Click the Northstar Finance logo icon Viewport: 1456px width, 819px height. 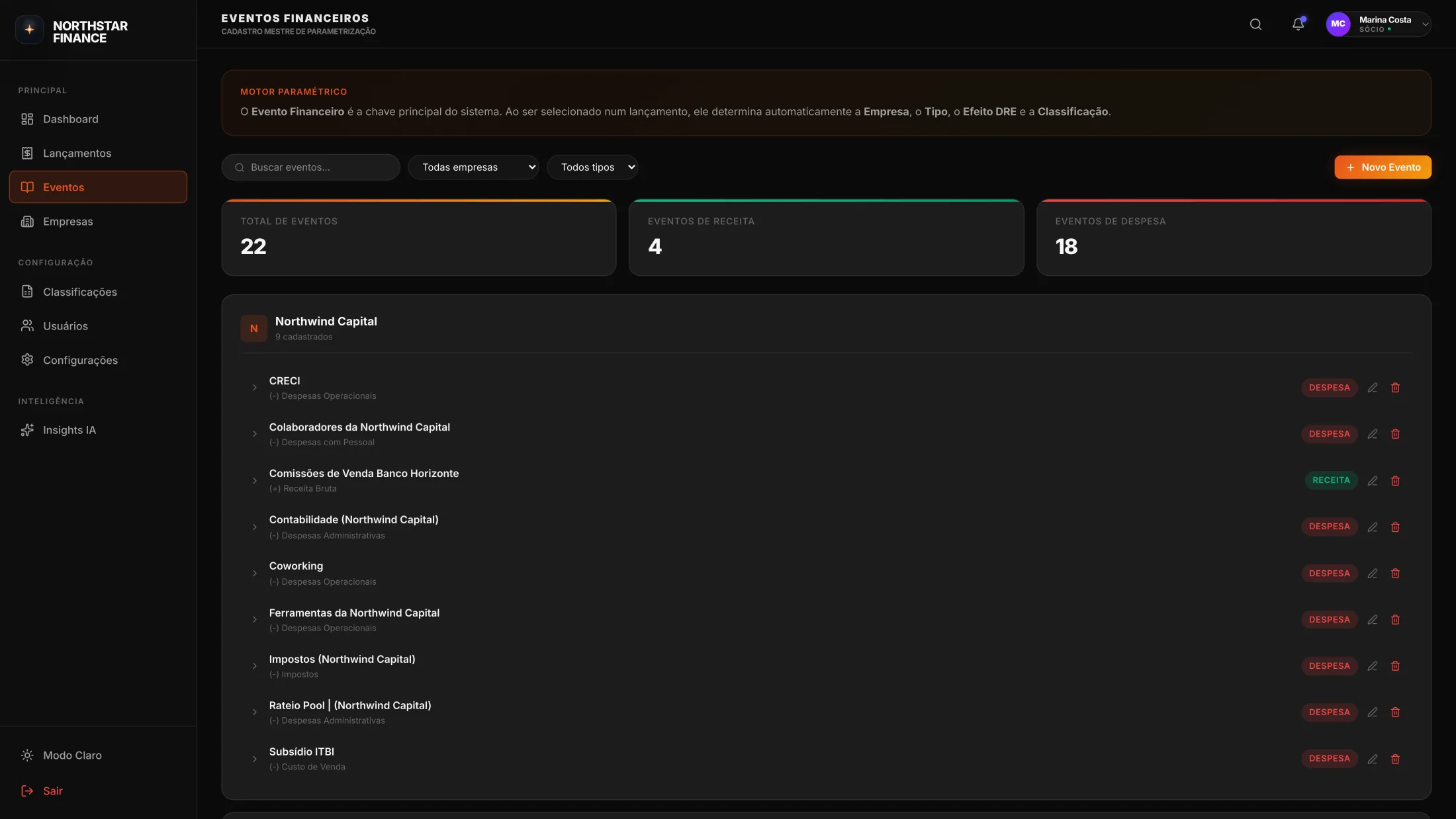(x=29, y=30)
